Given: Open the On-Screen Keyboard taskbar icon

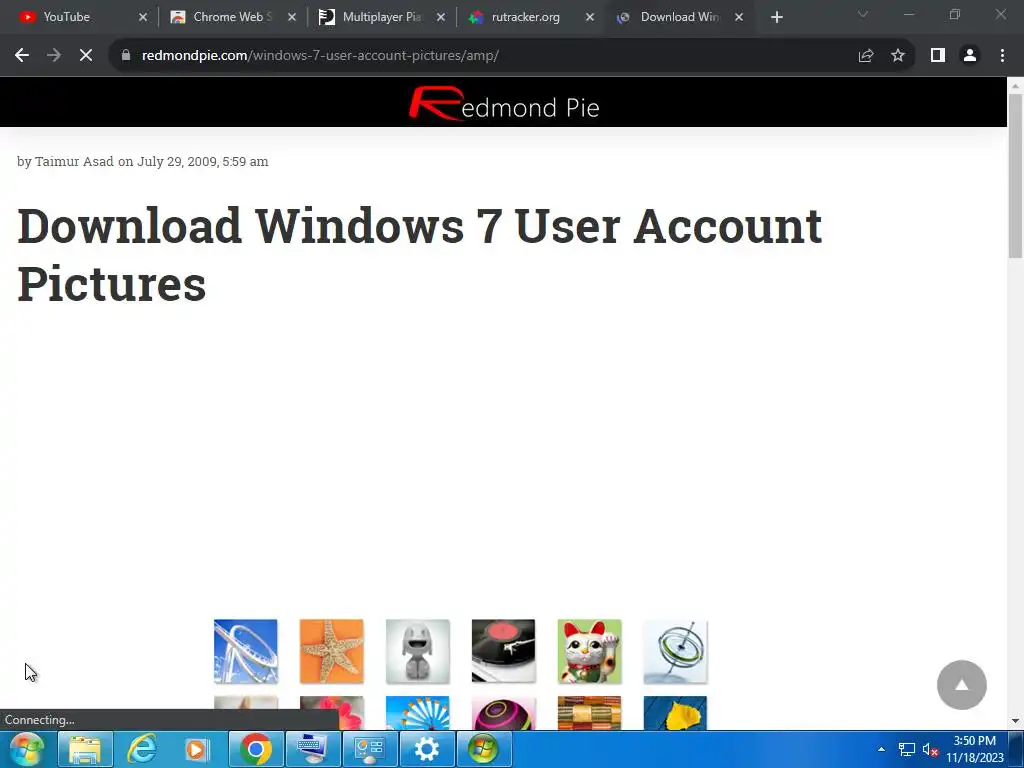Looking at the screenshot, I should pyautogui.click(x=312, y=749).
